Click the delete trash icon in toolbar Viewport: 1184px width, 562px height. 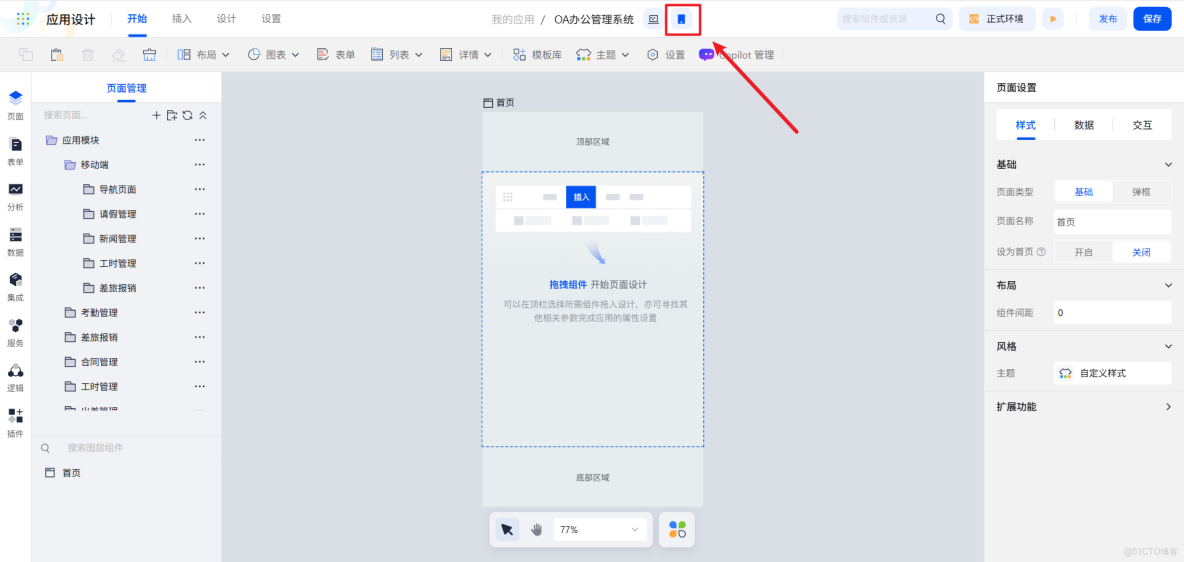click(x=88, y=54)
